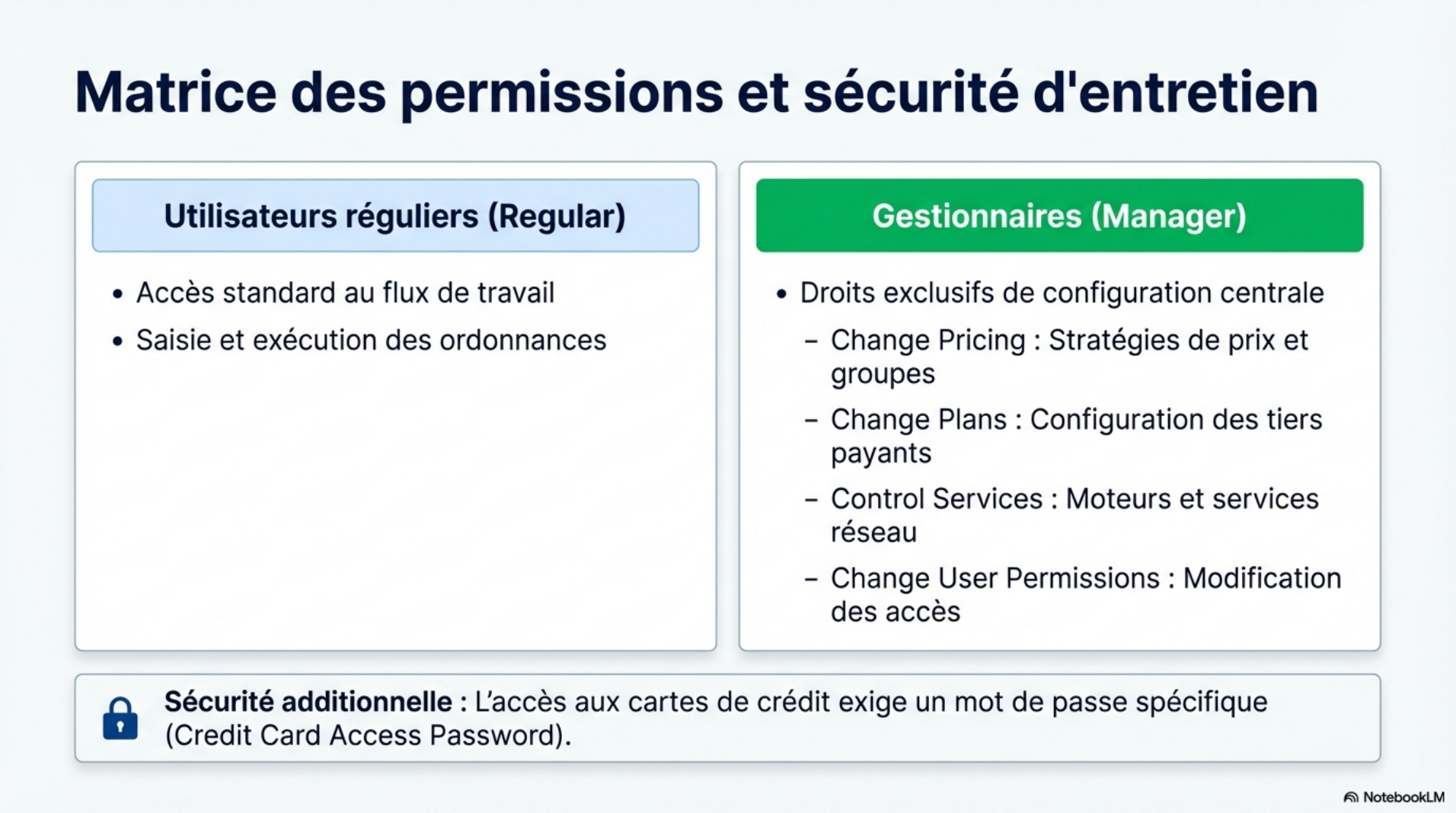
Task: Click the Accès standard au flux de travail bullet
Action: (x=345, y=293)
